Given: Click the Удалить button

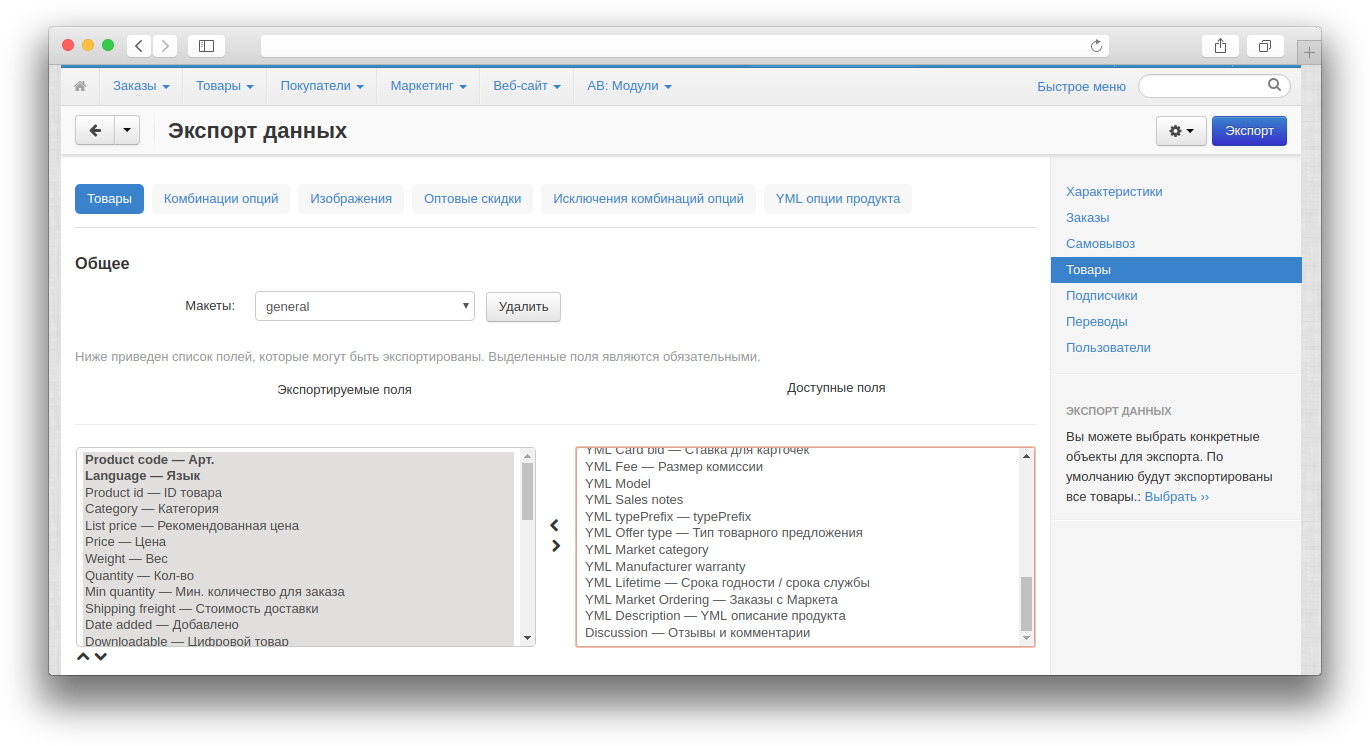Looking at the screenshot, I should pos(522,306).
